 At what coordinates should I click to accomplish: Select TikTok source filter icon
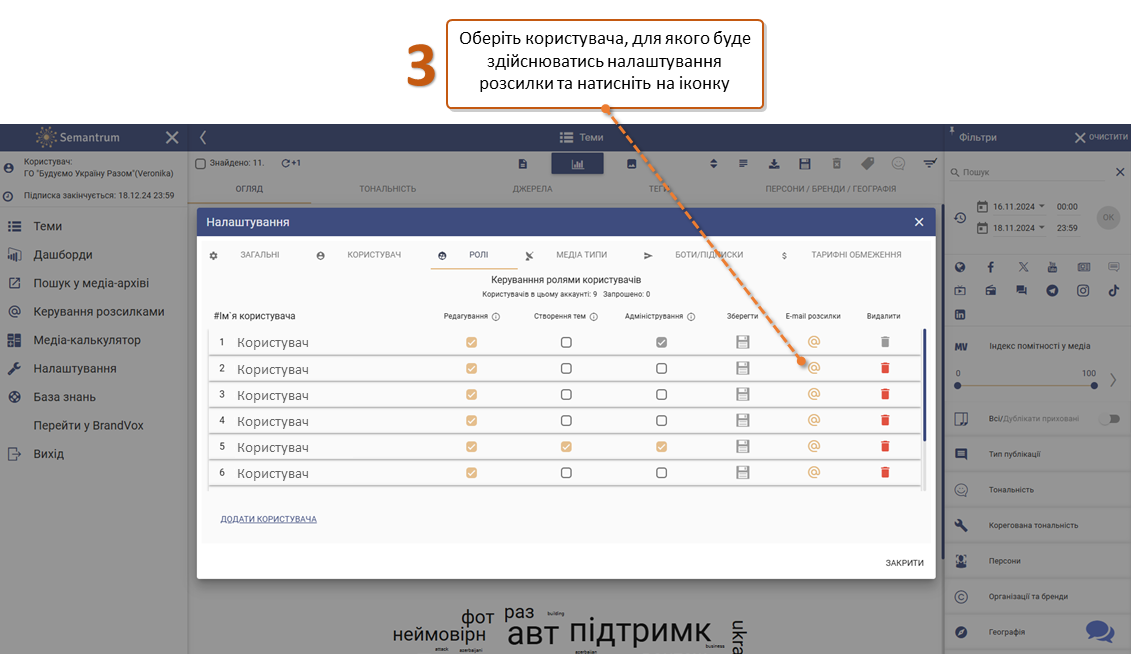pos(1114,290)
